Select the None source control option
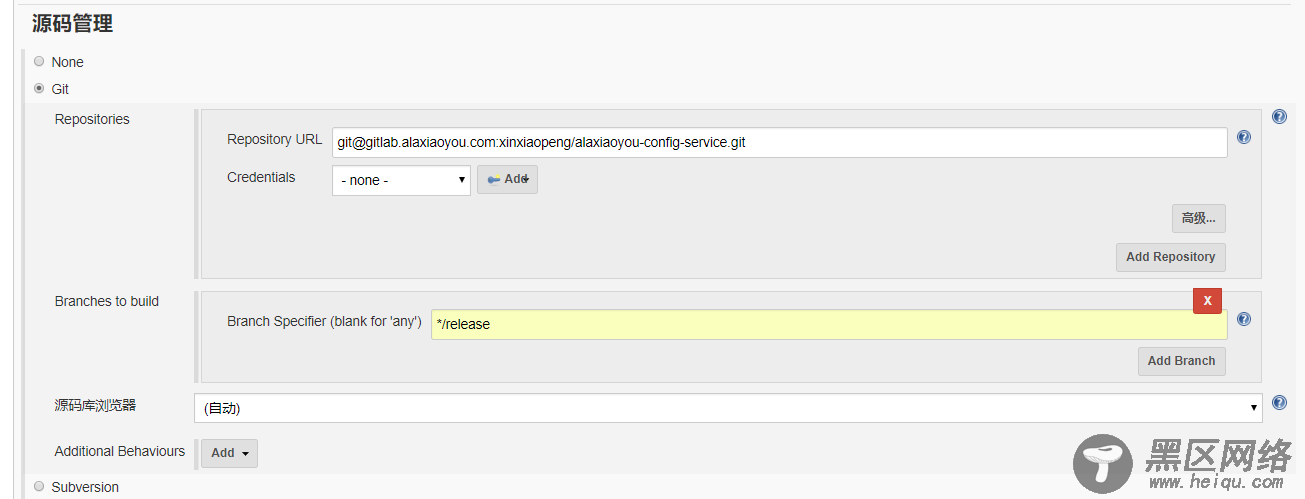The height and width of the screenshot is (499, 1305). point(39,61)
